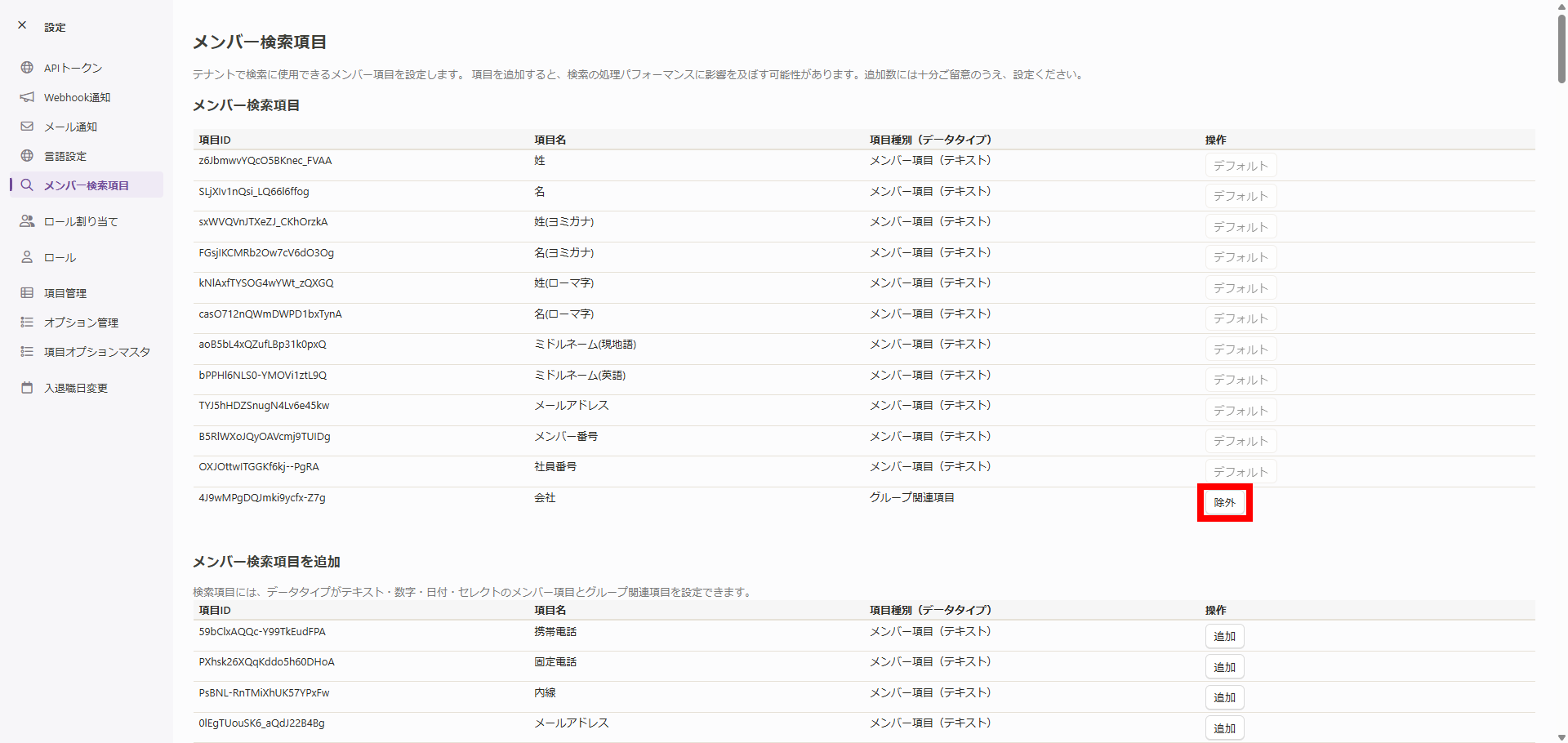This screenshot has height=743, width=1568.
Task: Click the table icon beside 項目管理
Action: coord(27,293)
